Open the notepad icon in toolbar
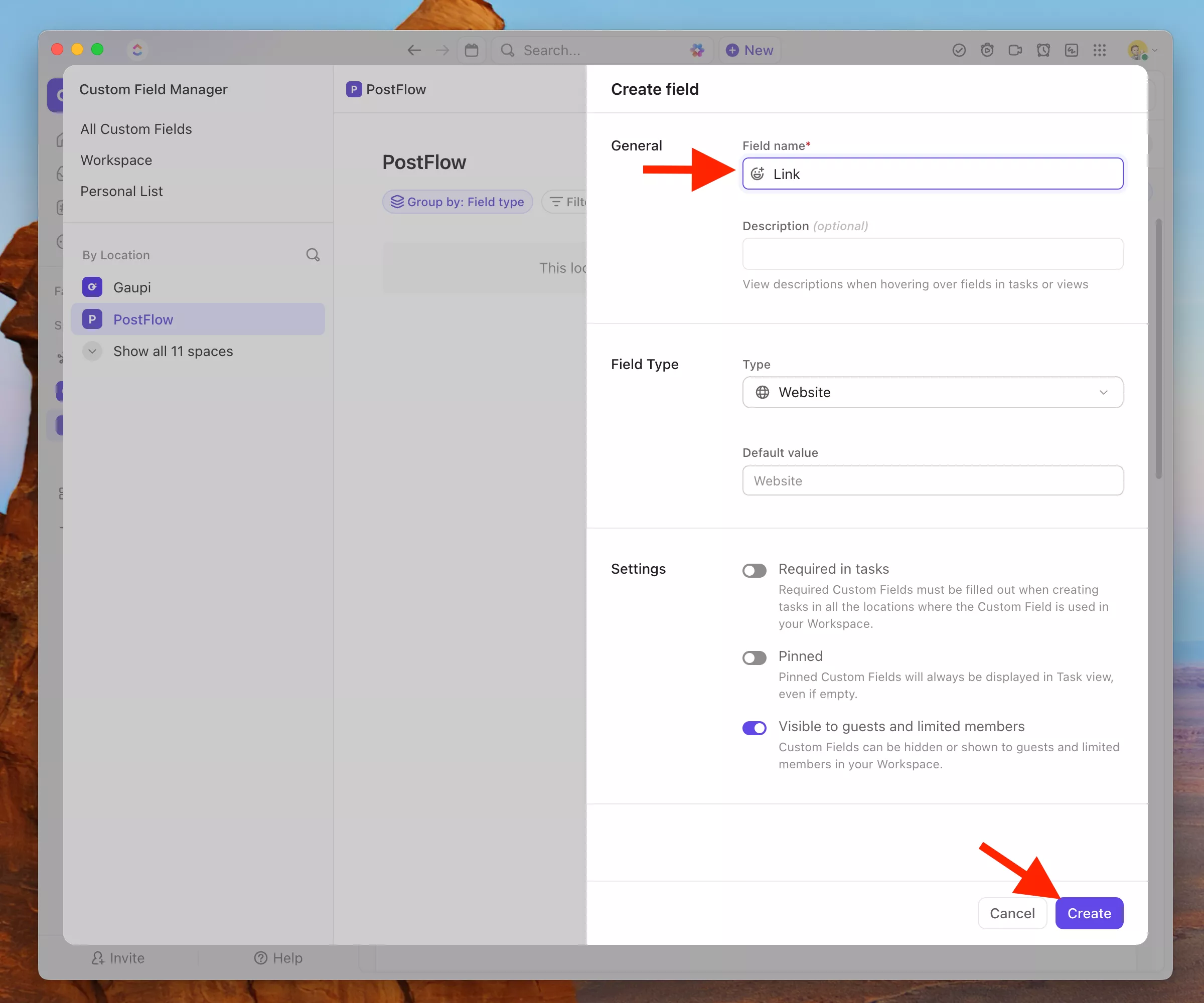The width and height of the screenshot is (1204, 1003). [x=1071, y=51]
